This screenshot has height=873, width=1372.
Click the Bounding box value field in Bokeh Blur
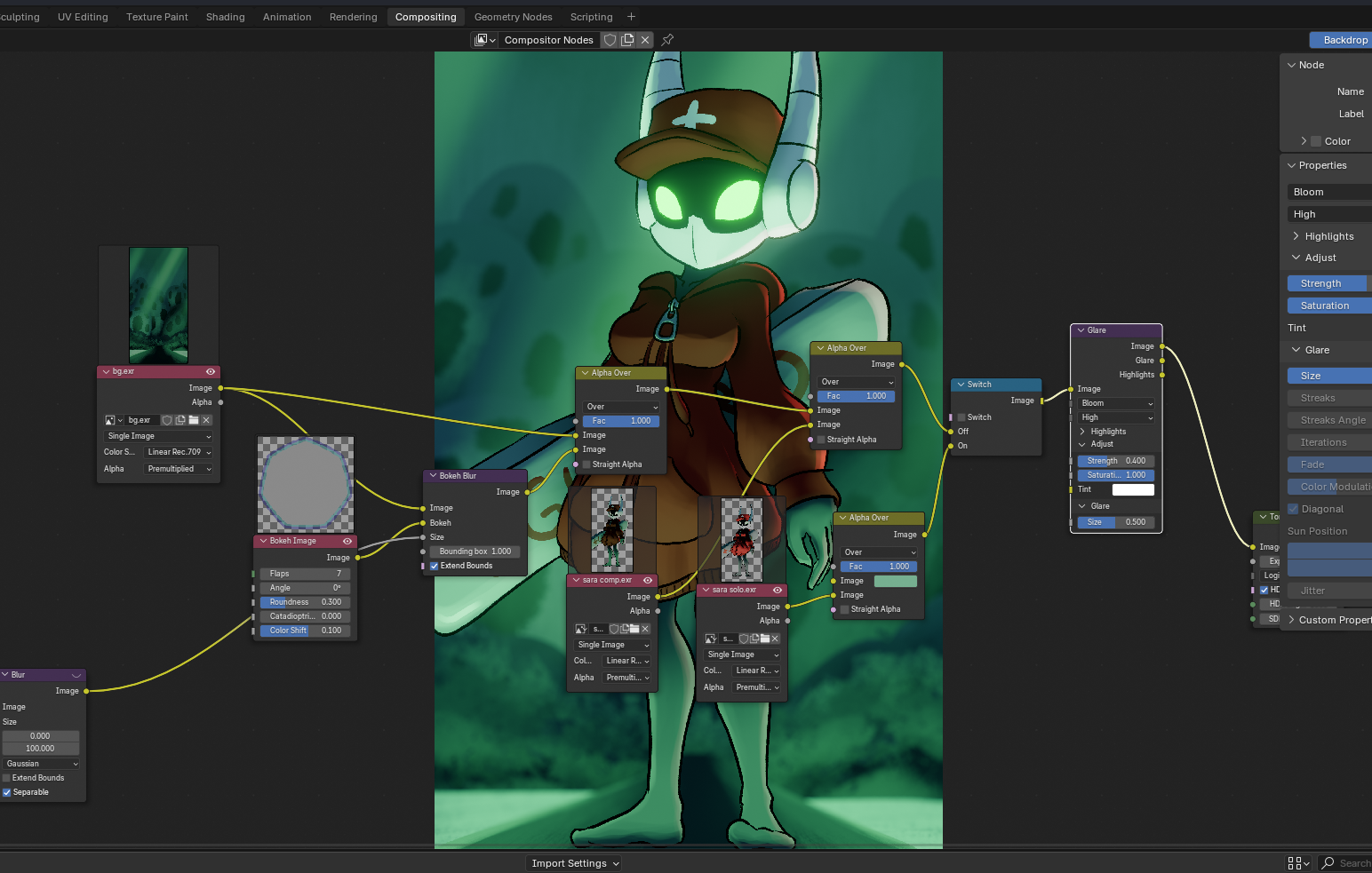pyautogui.click(x=475, y=552)
